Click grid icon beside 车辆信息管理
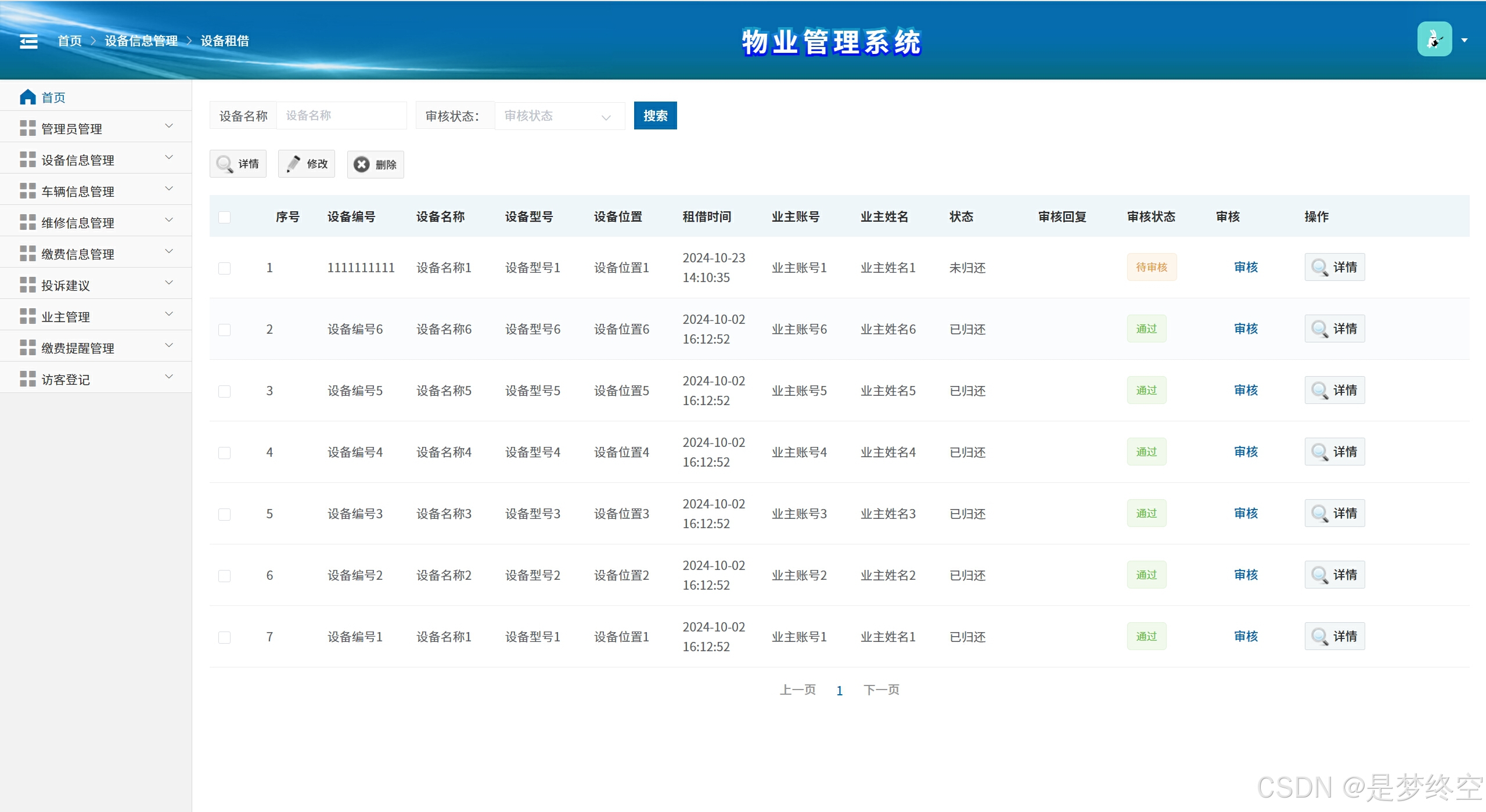This screenshot has width=1486, height=812. tap(27, 191)
